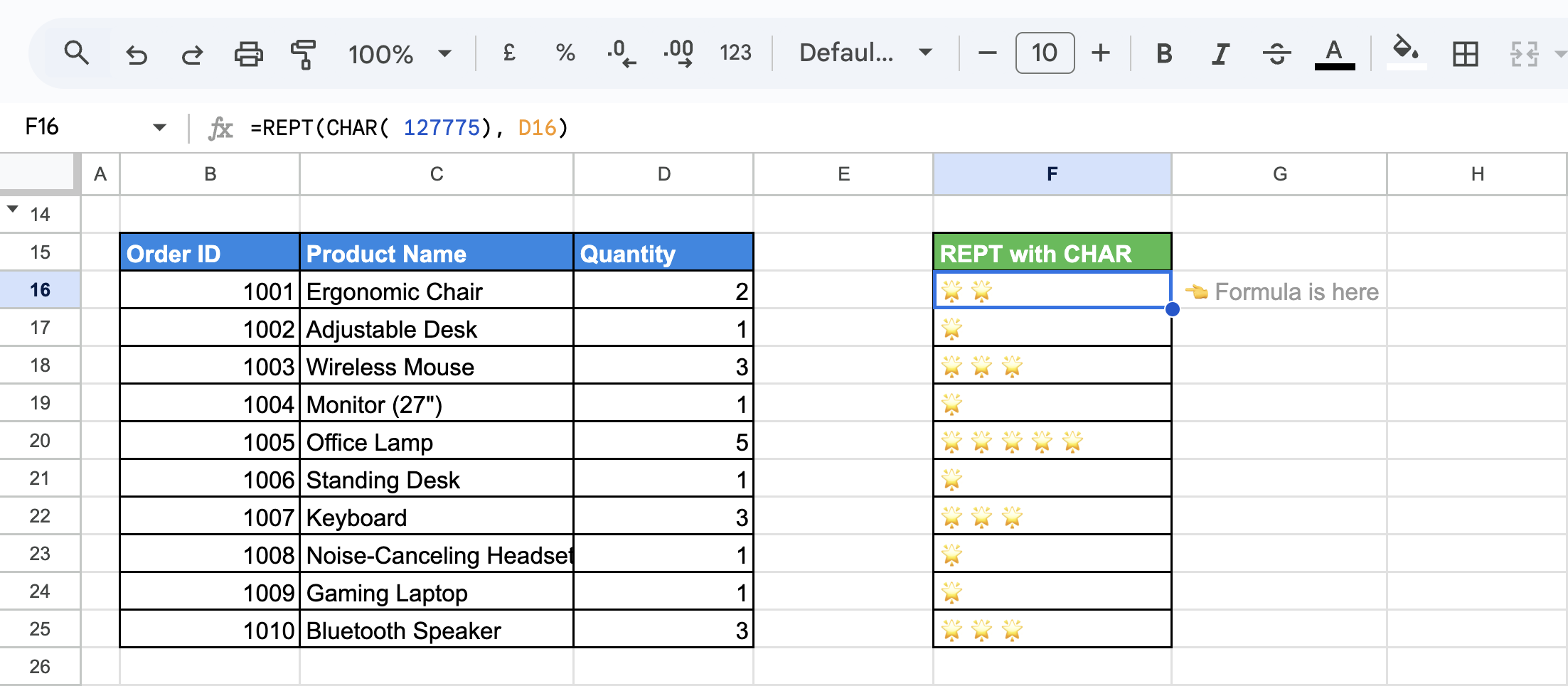Click the Redo arrow
Viewport: 1568px width, 686px height.
[x=192, y=54]
